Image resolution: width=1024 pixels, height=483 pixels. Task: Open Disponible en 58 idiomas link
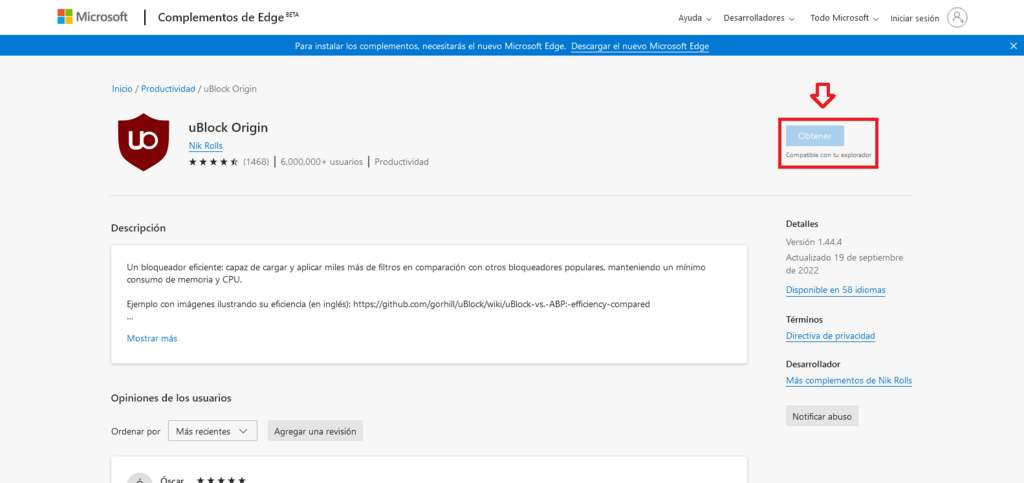click(836, 290)
